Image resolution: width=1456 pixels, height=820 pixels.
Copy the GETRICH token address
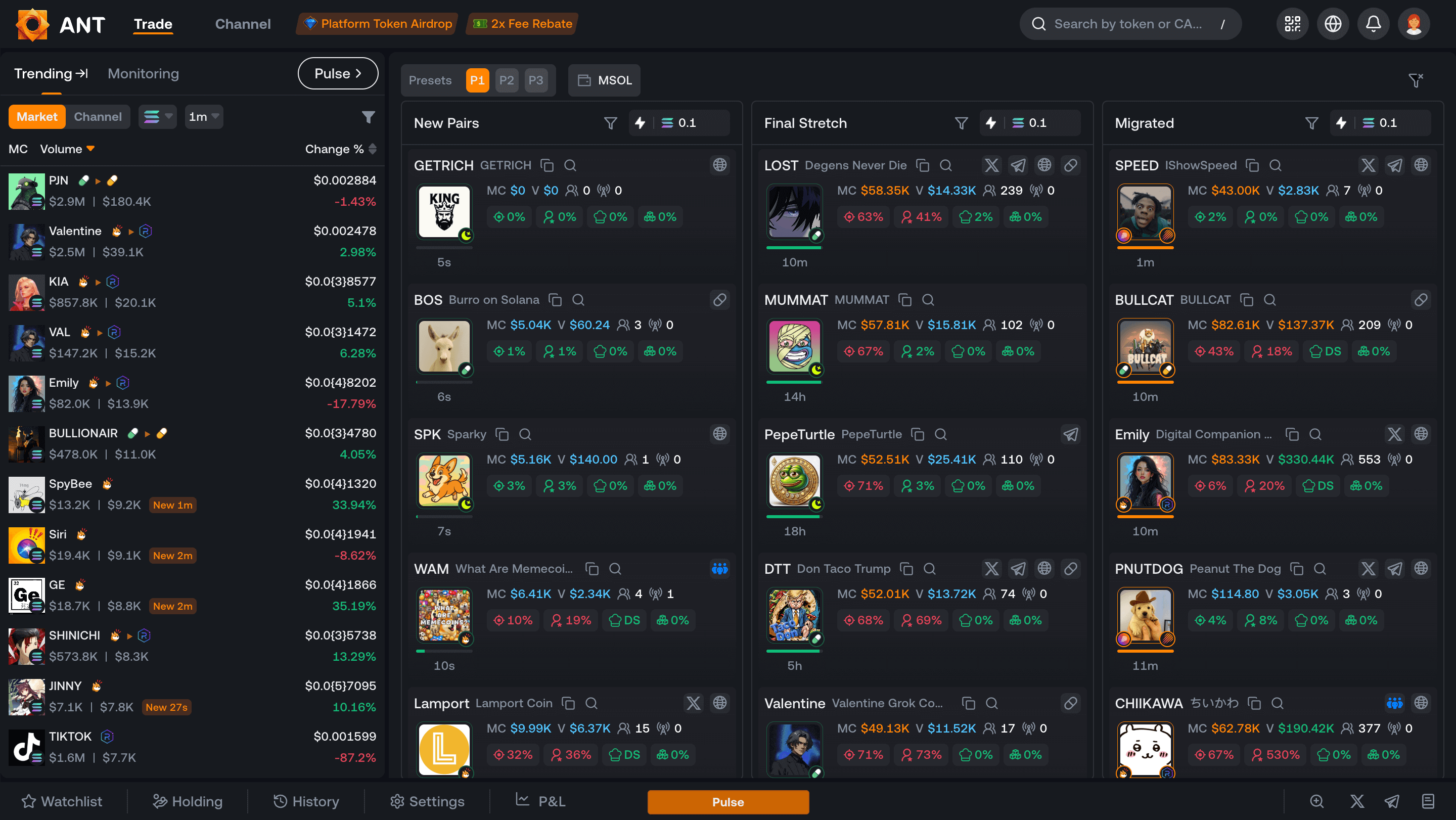(547, 165)
